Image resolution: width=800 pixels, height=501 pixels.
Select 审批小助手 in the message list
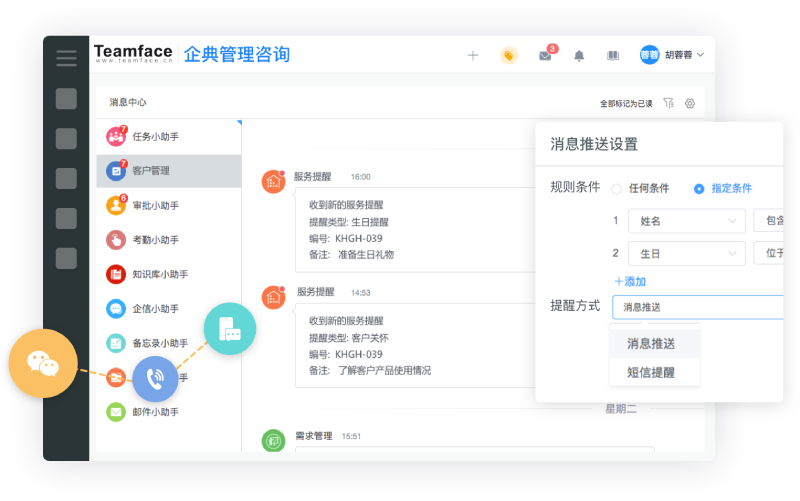click(x=168, y=206)
